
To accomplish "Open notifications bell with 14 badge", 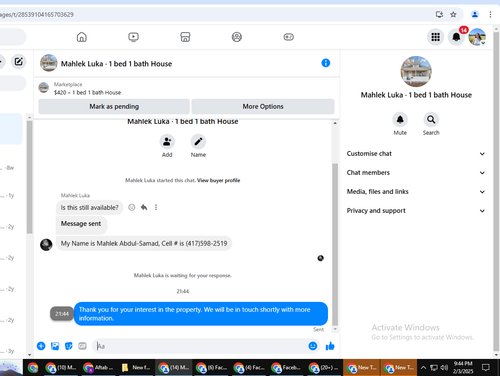I will [456, 37].
